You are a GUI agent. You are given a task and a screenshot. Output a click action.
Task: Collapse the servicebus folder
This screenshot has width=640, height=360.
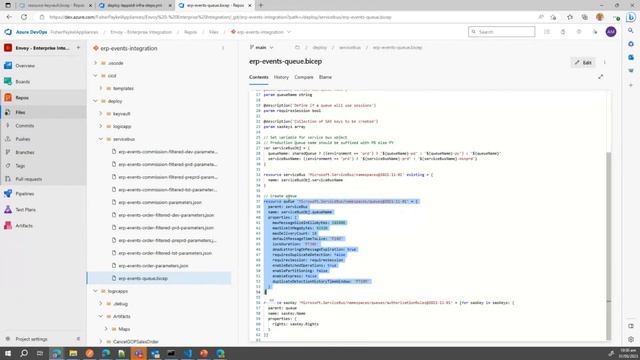pyautogui.click(x=101, y=139)
